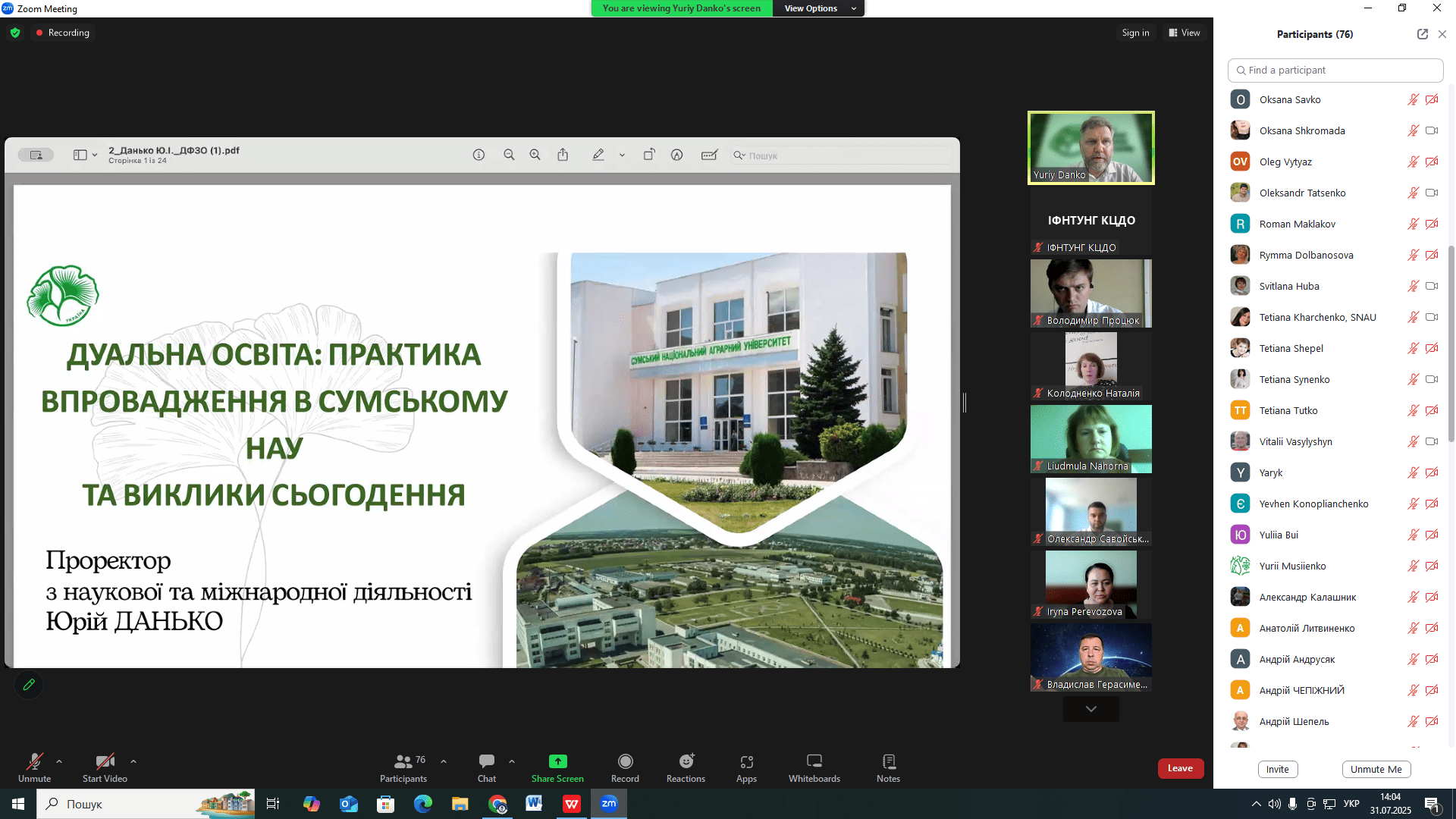Image resolution: width=1456 pixels, height=819 pixels.
Task: Open Microsoft Word from the taskbar
Action: tap(534, 804)
